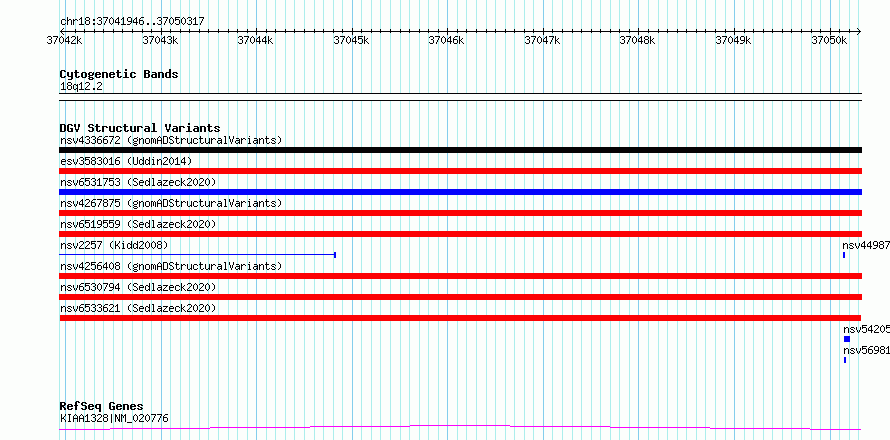This screenshot has width=890, height=440.
Task: Click the truncated nsv44987 variant label
Action: (x=866, y=245)
